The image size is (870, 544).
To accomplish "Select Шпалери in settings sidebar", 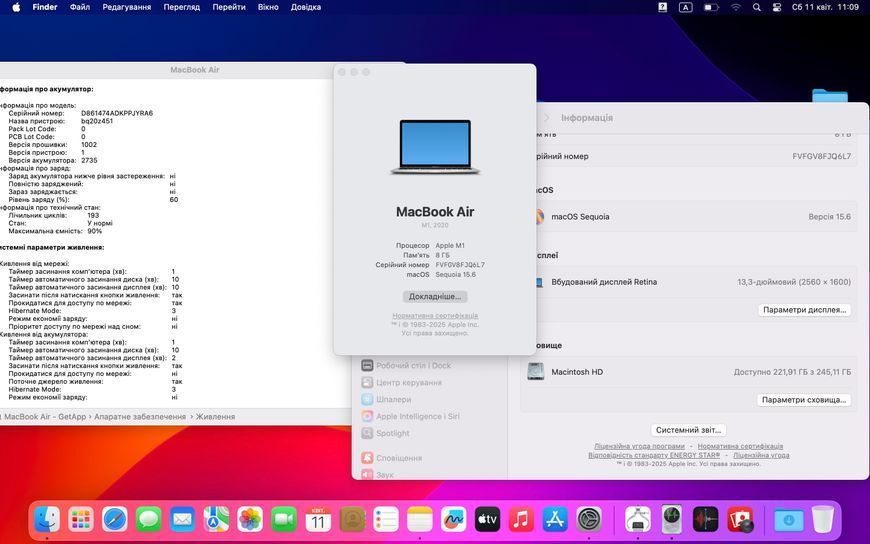I will (x=393, y=399).
